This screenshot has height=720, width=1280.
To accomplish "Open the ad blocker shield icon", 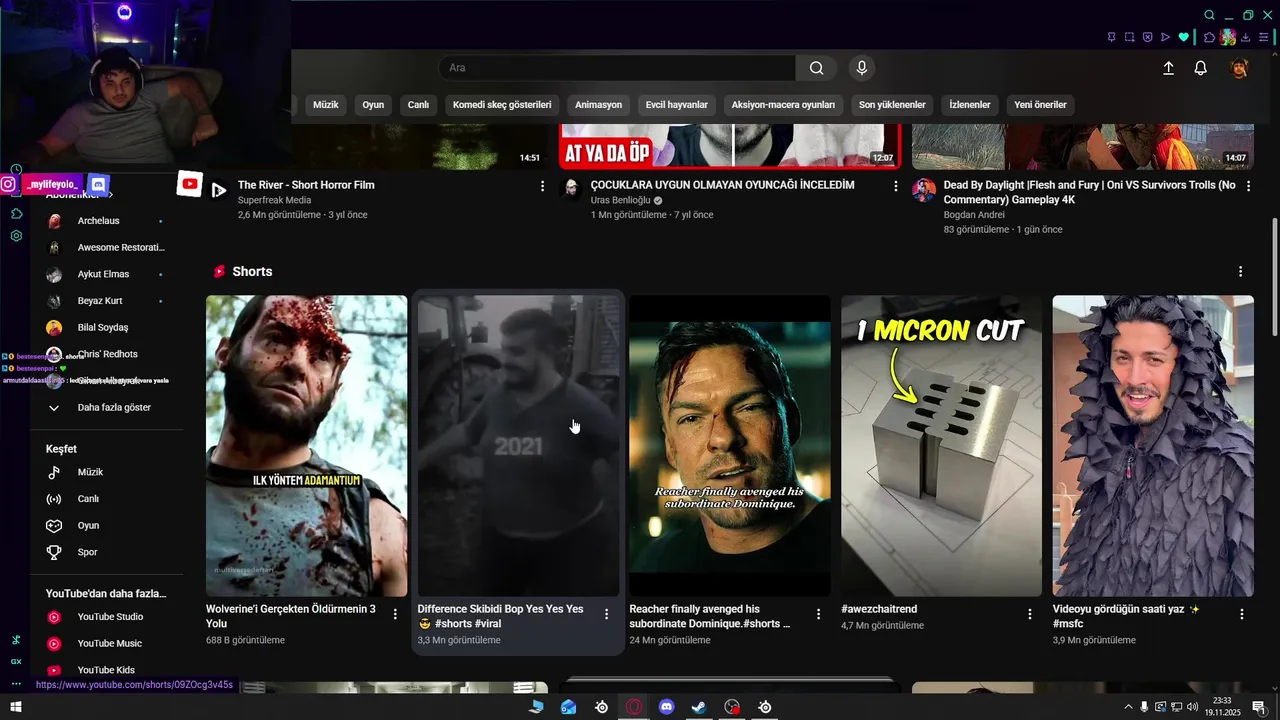I will 1148,37.
